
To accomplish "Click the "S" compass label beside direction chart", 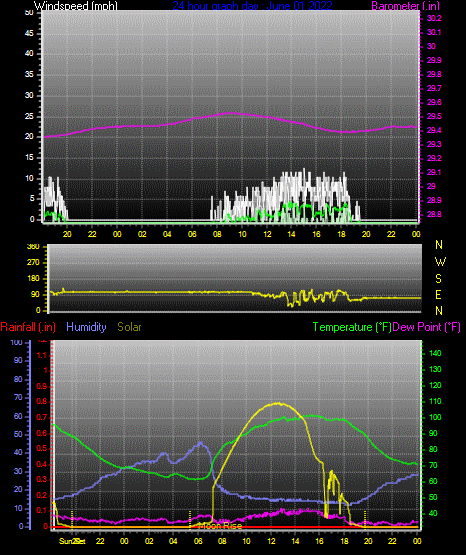I will pyautogui.click(x=438, y=279).
